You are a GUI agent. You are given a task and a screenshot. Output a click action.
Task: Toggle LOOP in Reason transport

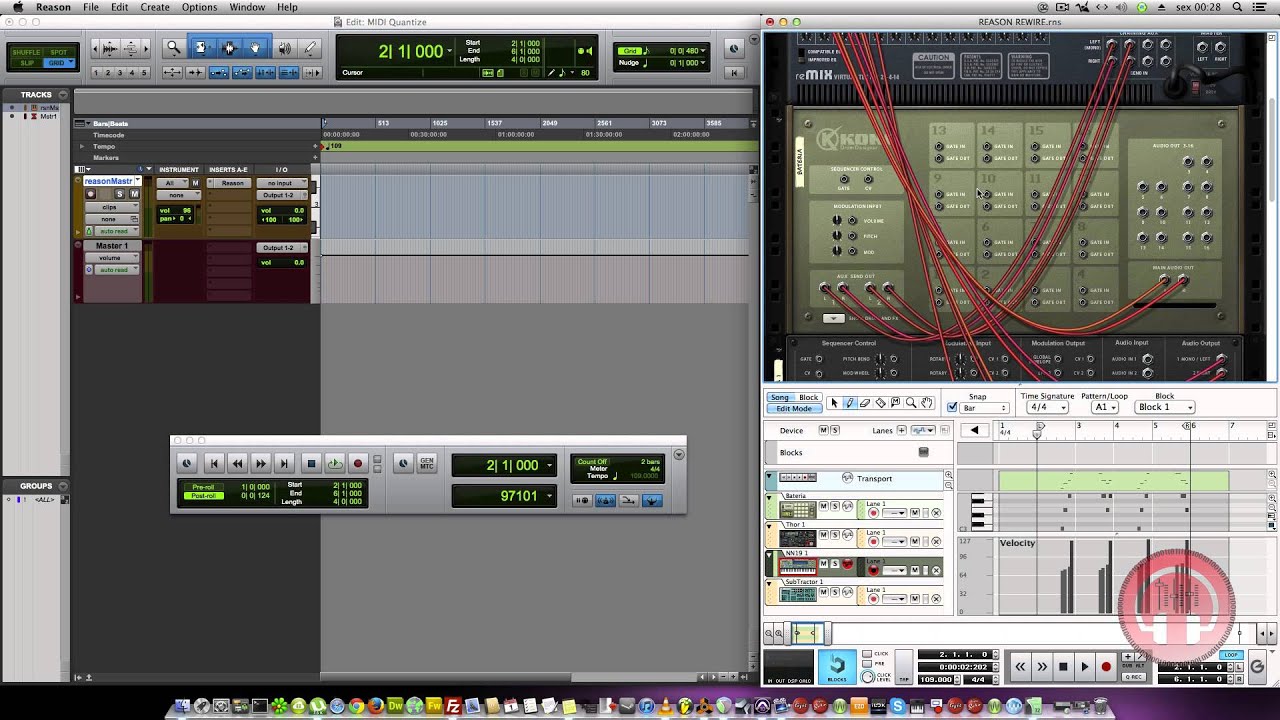(1231, 655)
